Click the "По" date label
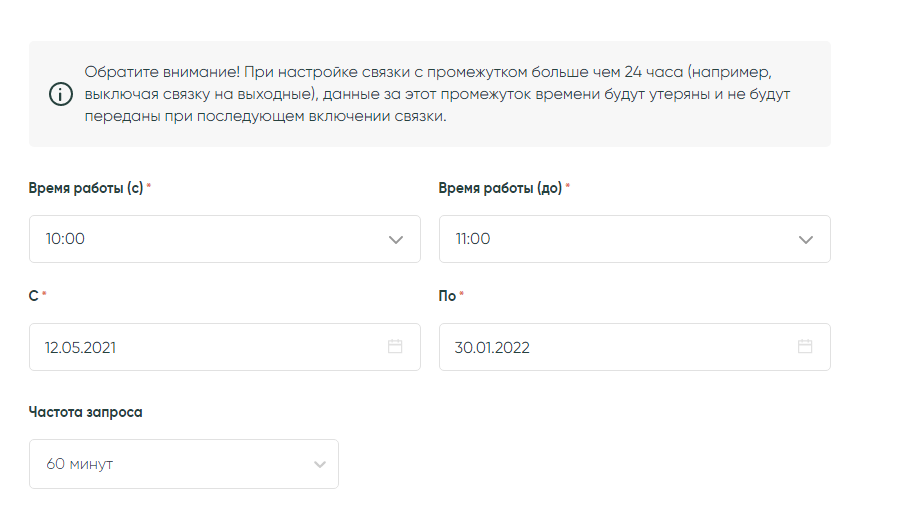 click(447, 296)
